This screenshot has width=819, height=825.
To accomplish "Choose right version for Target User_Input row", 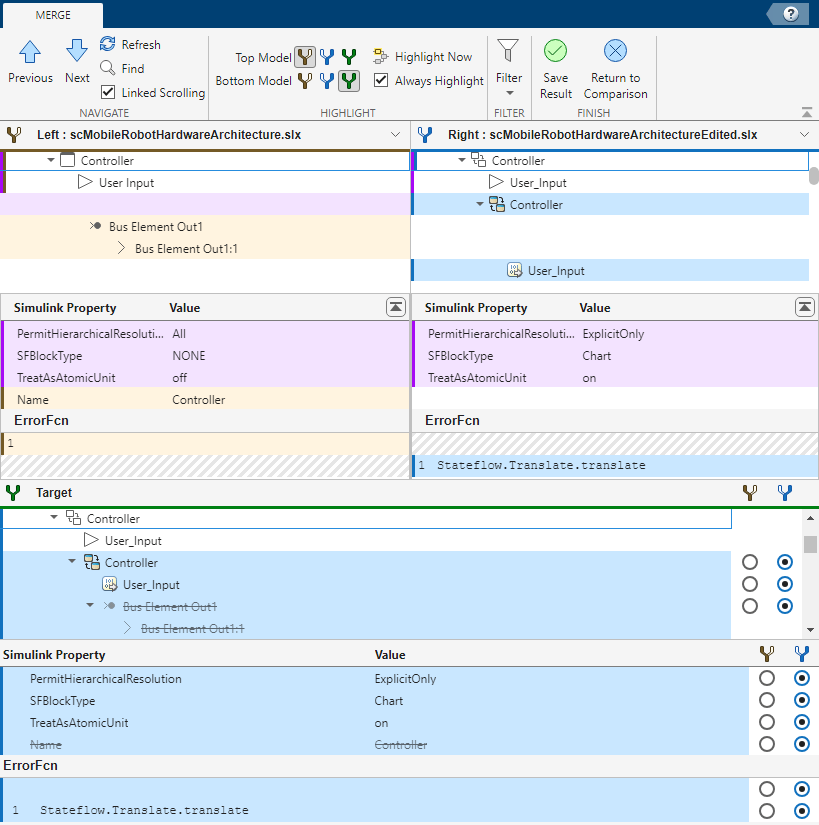I will (785, 584).
